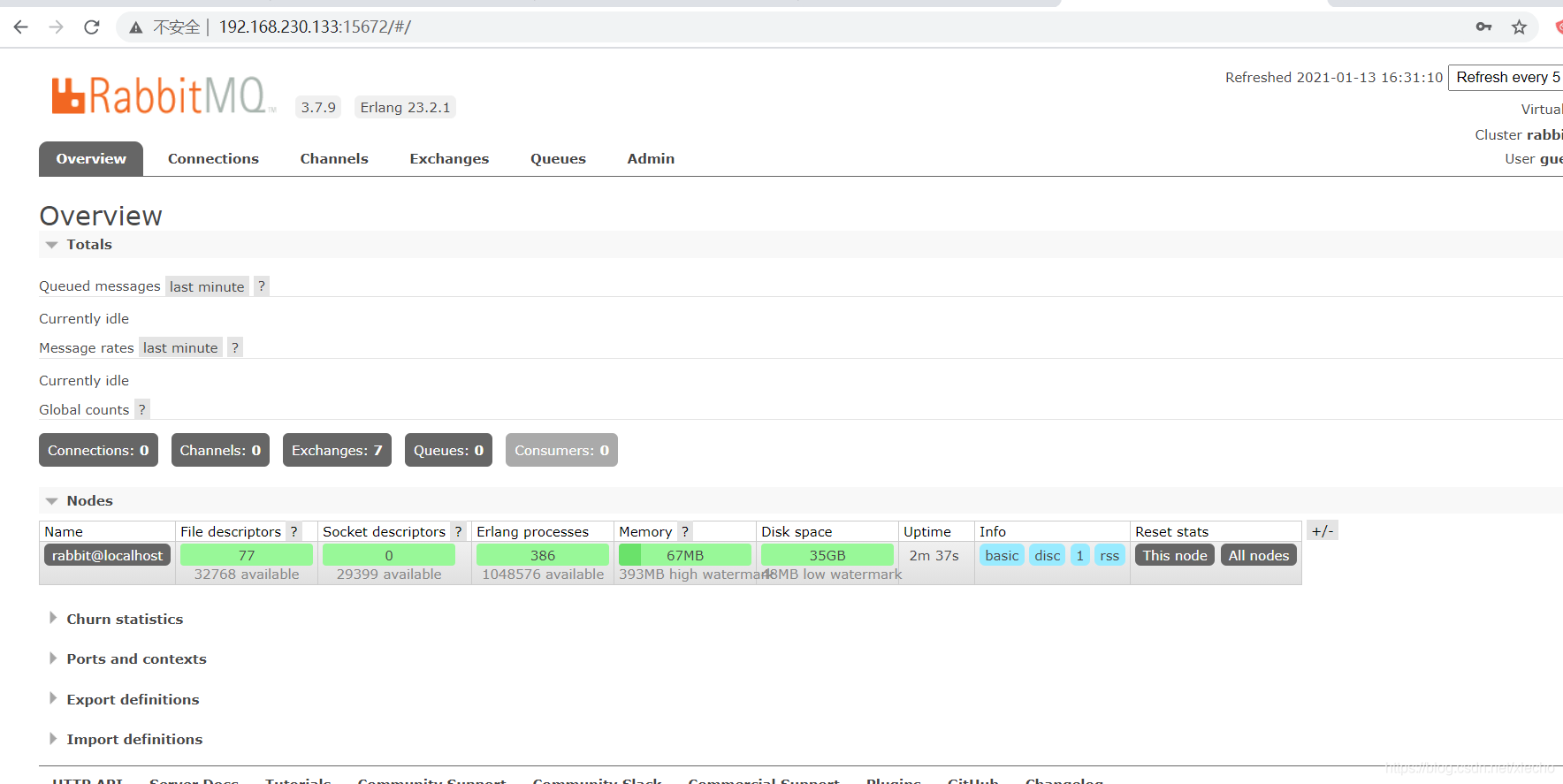Click Queues: 0 count button
This screenshot has height=784, width=1563.
click(448, 450)
